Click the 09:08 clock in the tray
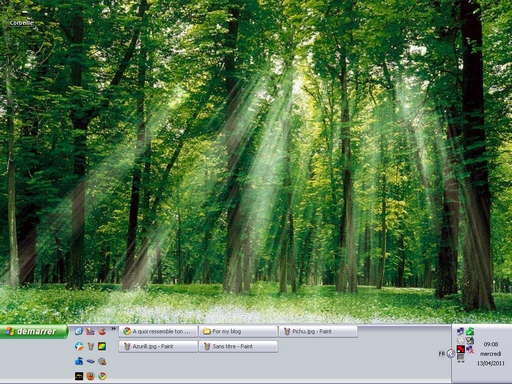Screen dimensions: 512x384 pos(491,344)
